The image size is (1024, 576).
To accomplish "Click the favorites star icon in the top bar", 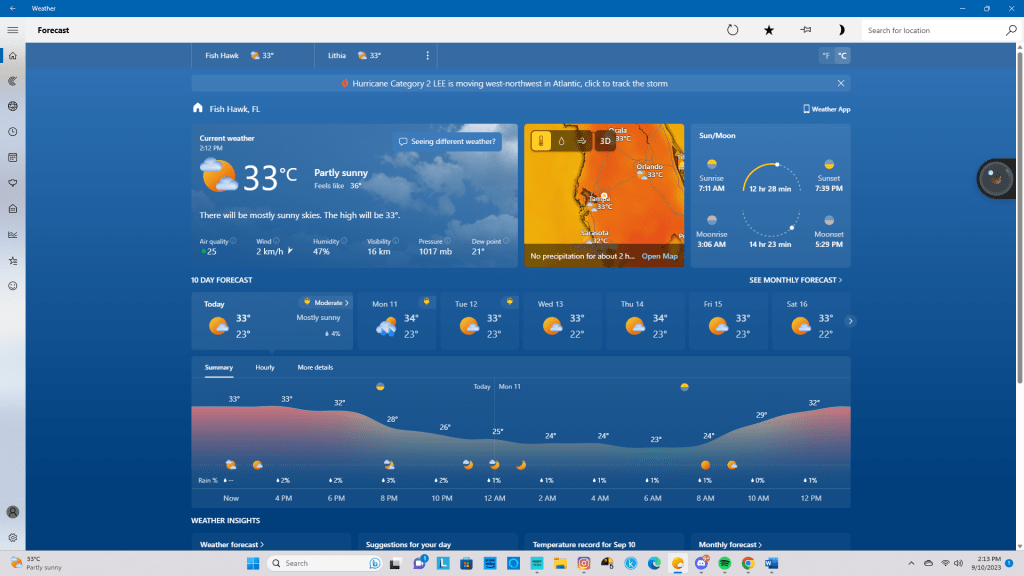I will pyautogui.click(x=769, y=30).
